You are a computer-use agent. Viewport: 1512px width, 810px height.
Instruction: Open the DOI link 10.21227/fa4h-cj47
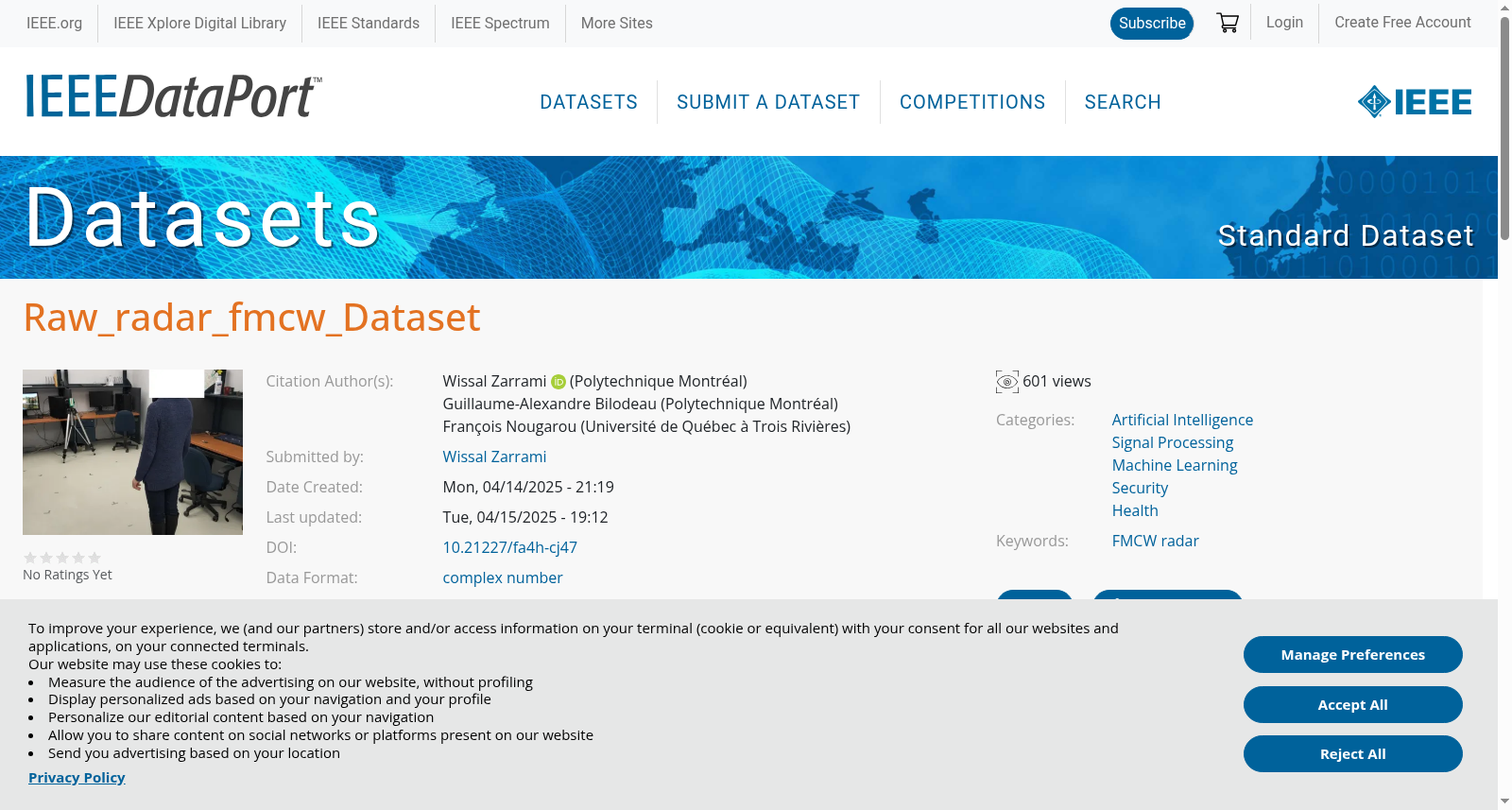click(x=510, y=547)
